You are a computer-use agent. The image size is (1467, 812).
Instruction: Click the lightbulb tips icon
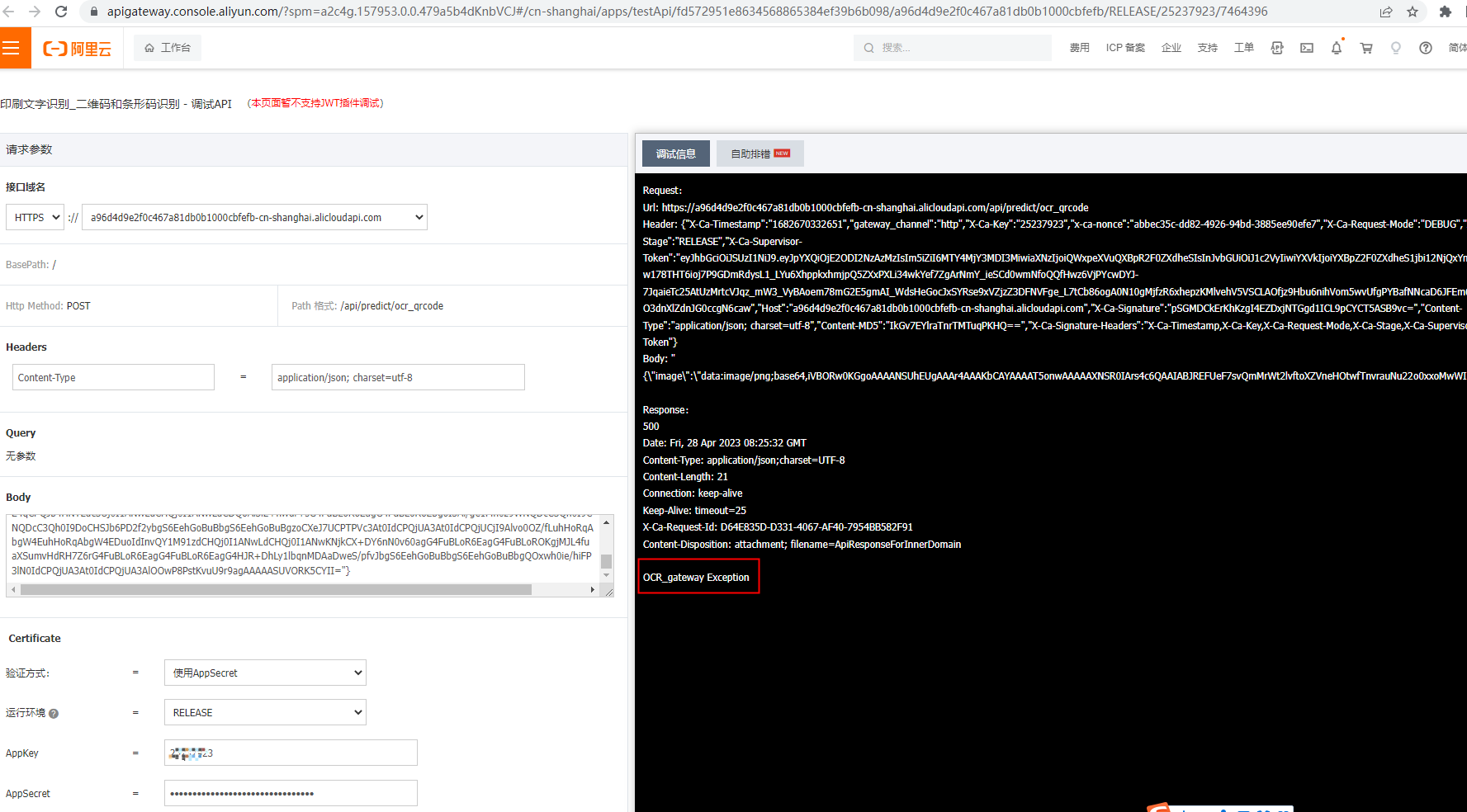[1396, 48]
